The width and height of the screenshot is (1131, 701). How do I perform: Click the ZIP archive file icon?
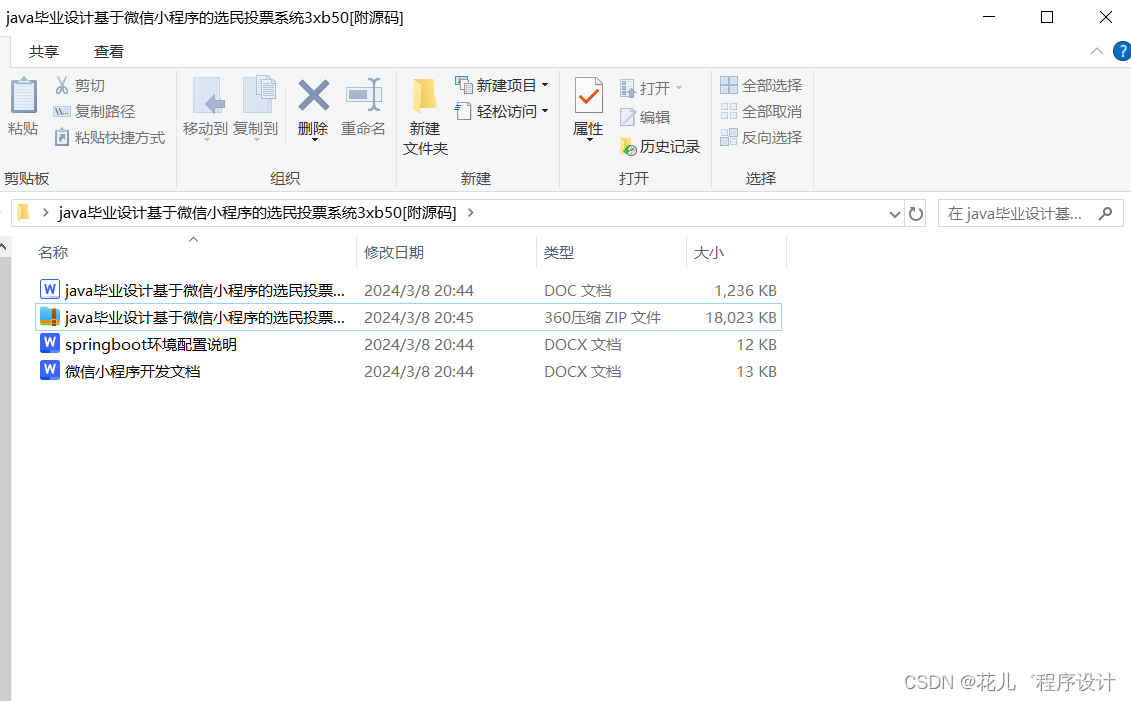[49, 317]
